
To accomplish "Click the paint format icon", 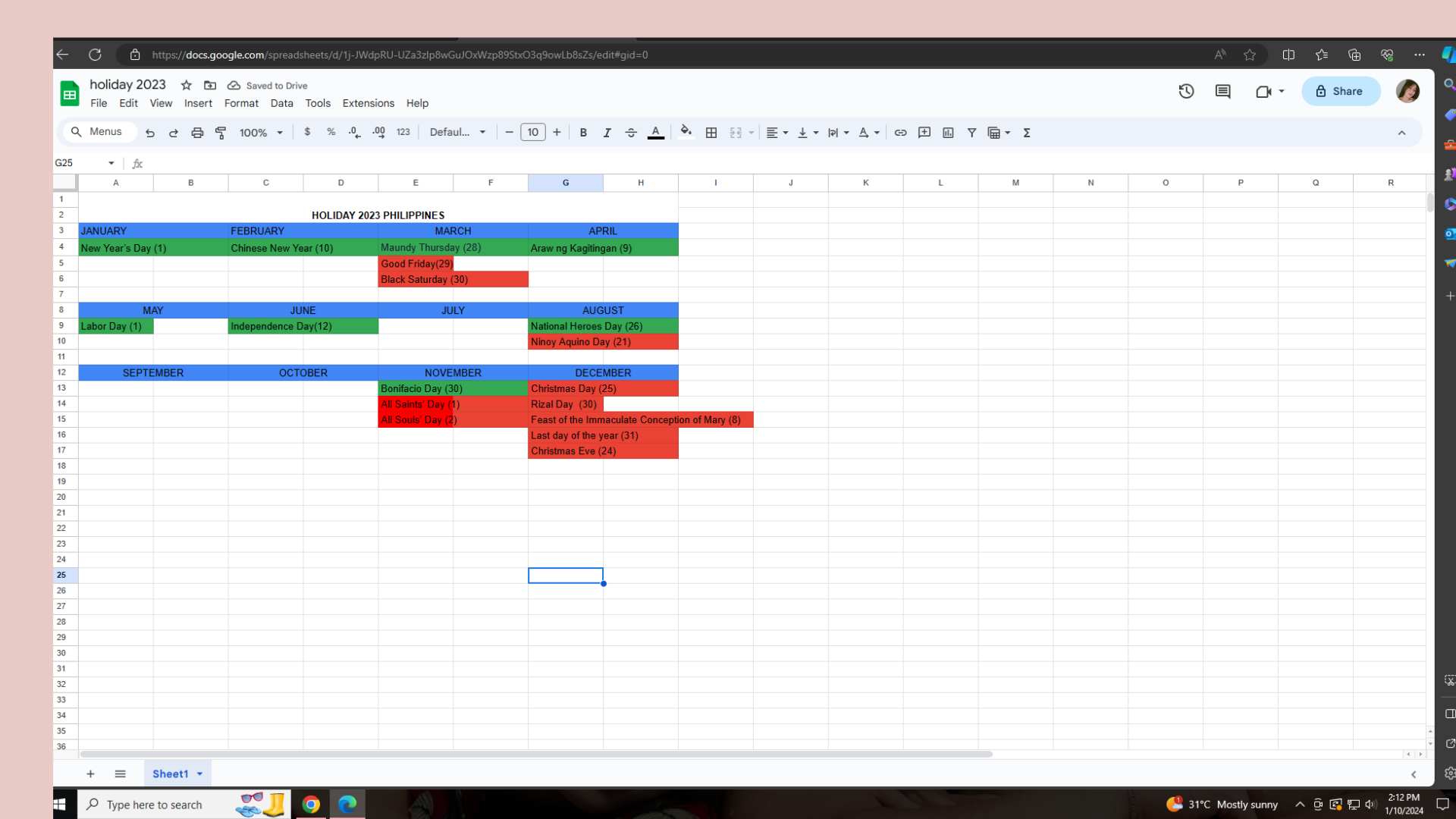I will 221,133.
